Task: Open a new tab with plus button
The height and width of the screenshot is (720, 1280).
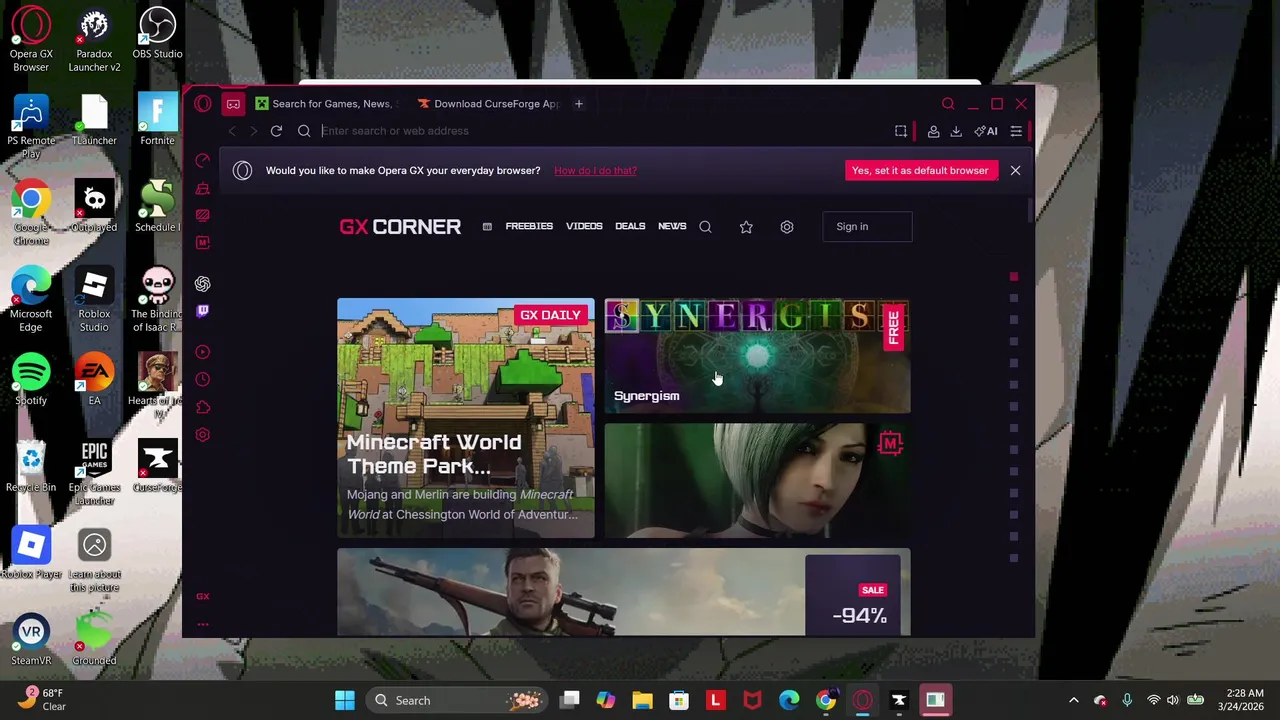Action: coord(578,104)
